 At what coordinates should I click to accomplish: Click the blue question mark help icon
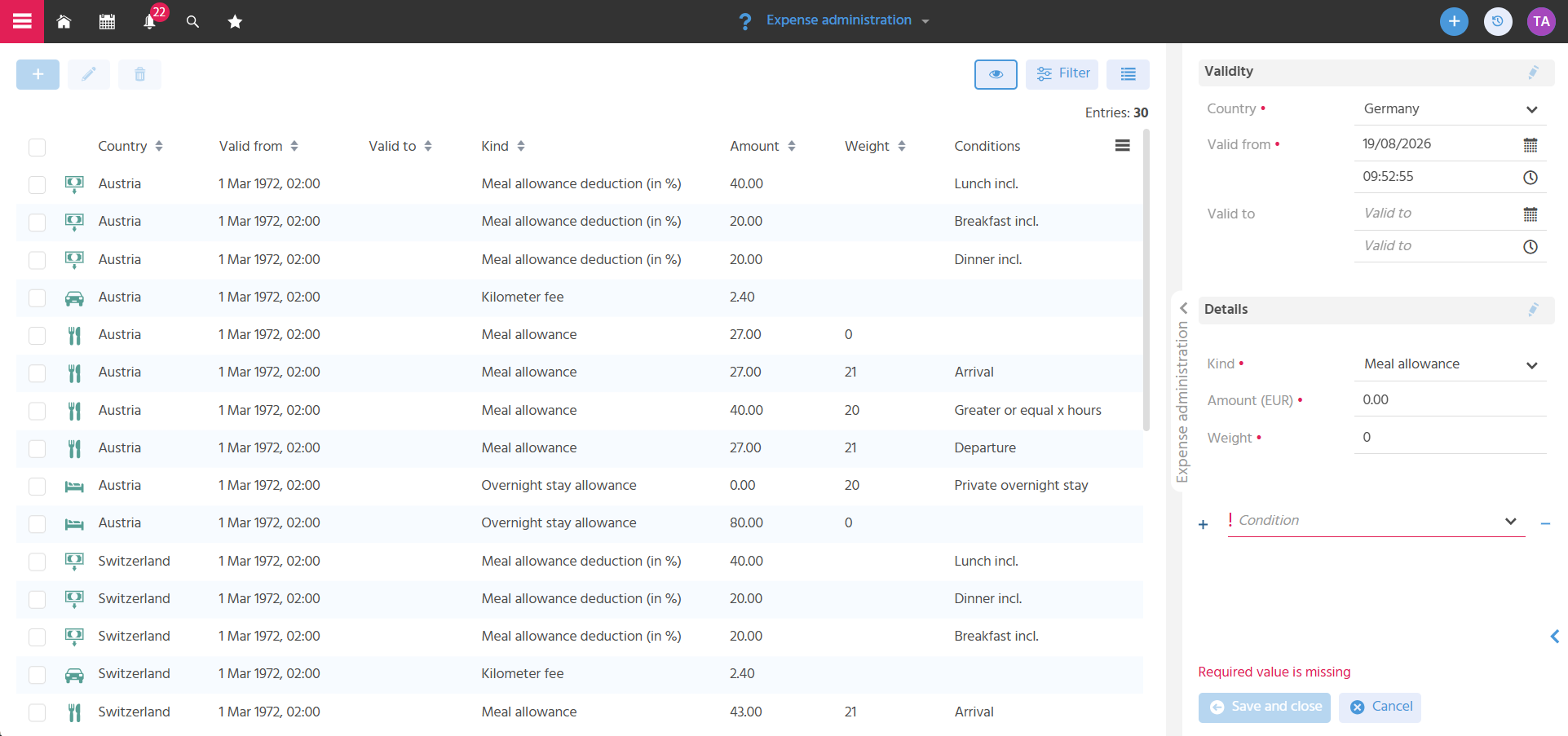744,21
